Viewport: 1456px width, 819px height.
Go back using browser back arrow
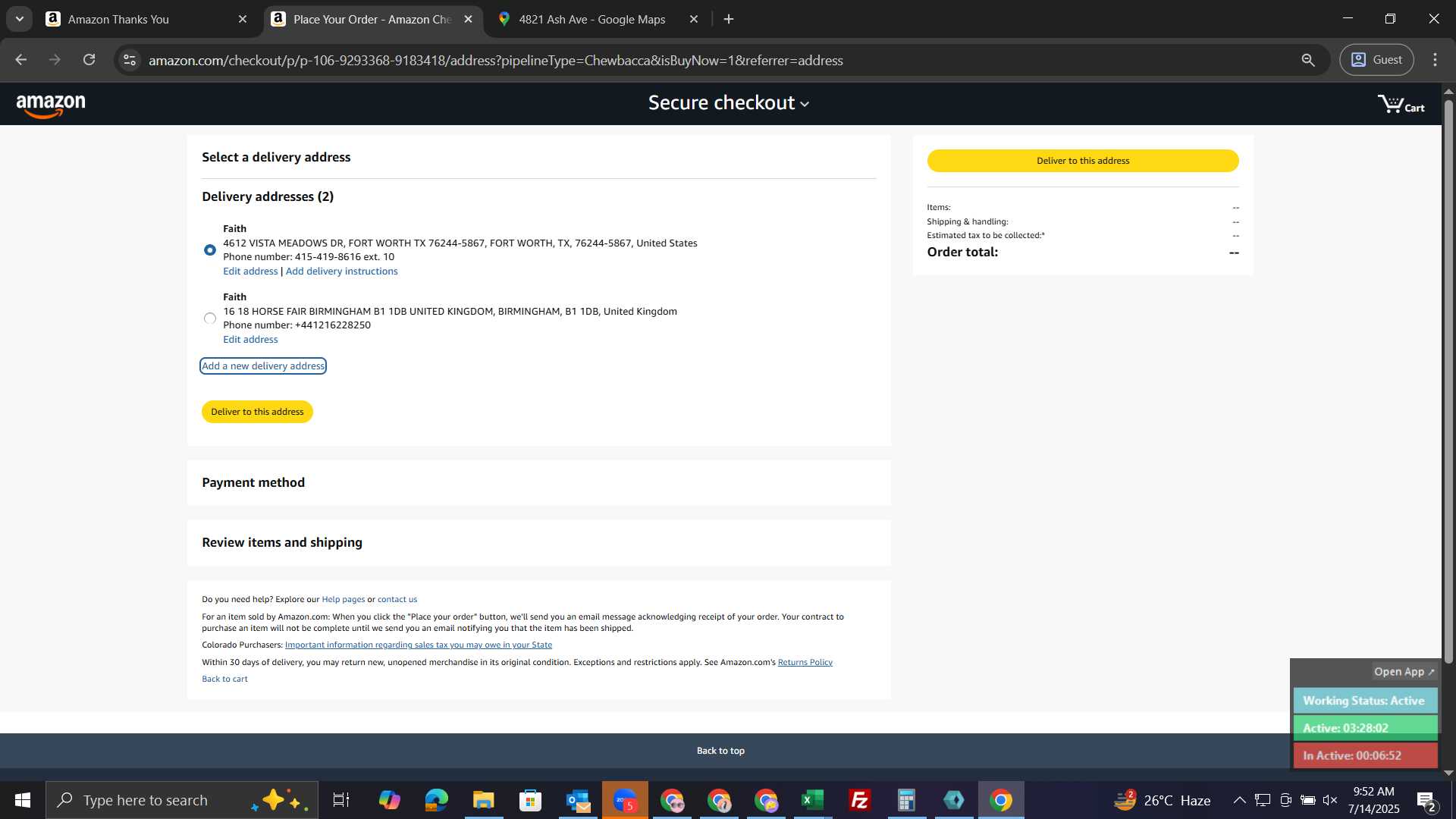pyautogui.click(x=21, y=60)
